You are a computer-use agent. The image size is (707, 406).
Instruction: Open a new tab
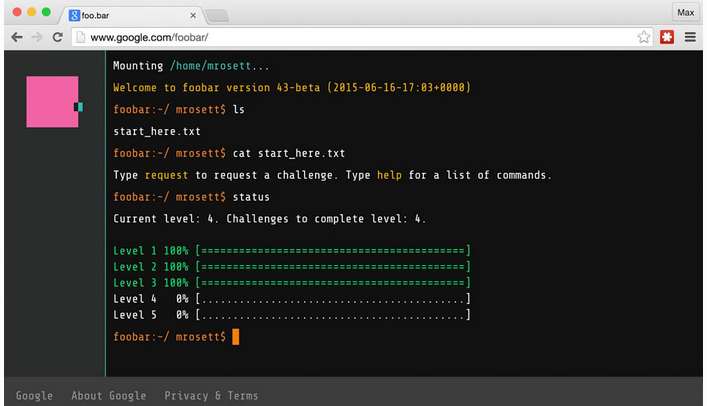[217, 15]
